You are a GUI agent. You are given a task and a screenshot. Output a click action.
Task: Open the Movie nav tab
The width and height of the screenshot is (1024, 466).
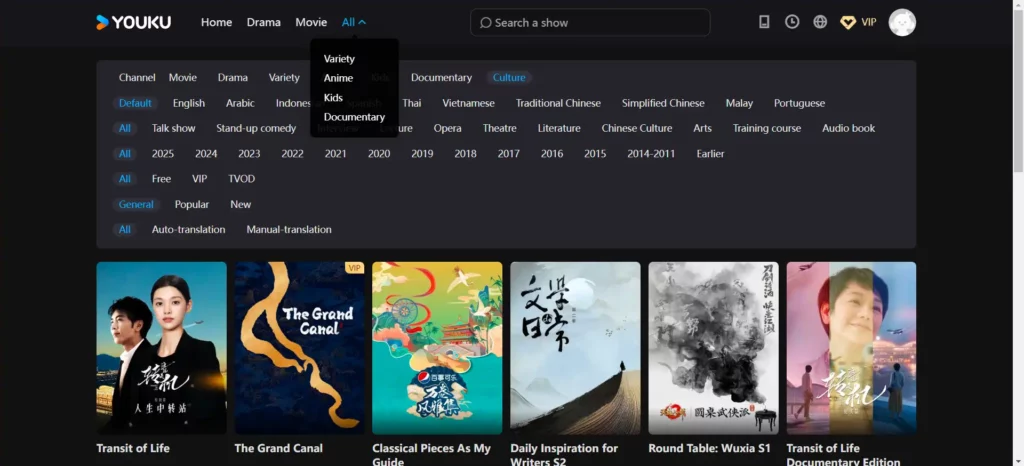(x=311, y=22)
